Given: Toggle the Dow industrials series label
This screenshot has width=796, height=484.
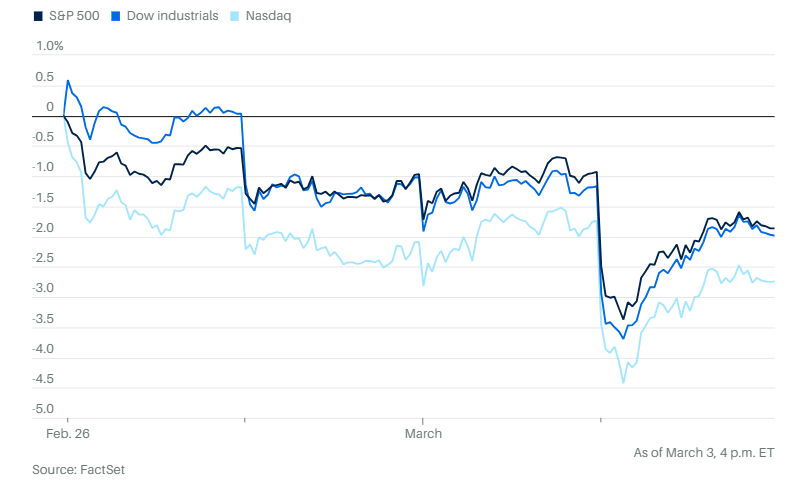Looking at the screenshot, I should point(172,16).
